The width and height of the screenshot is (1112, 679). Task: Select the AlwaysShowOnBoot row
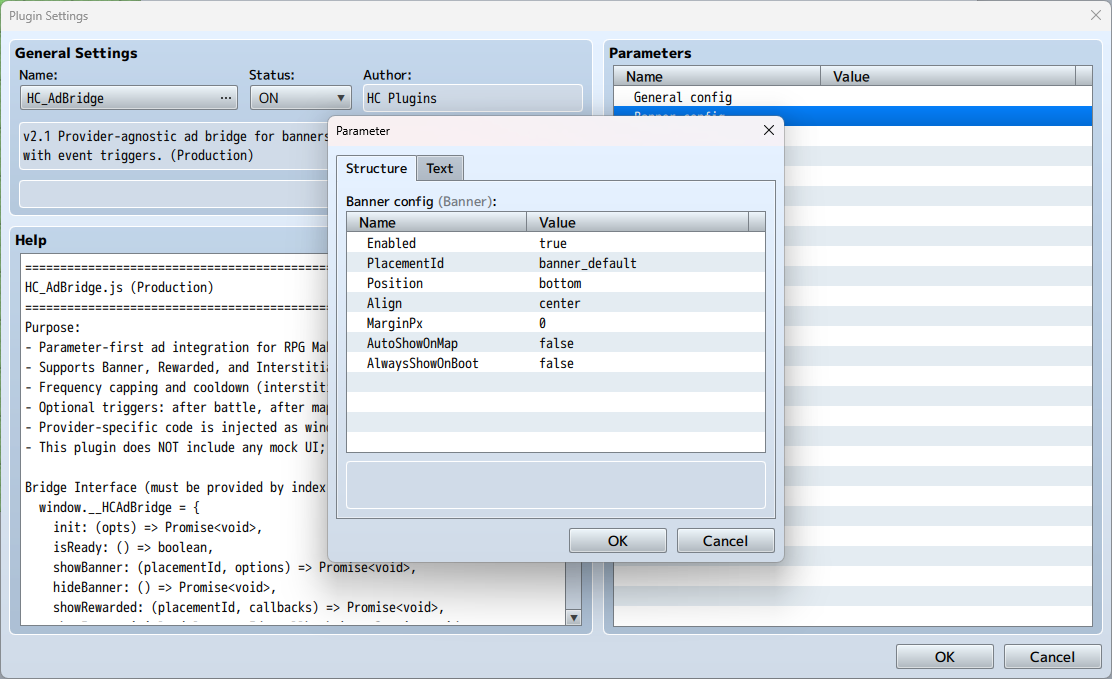[x=556, y=363]
